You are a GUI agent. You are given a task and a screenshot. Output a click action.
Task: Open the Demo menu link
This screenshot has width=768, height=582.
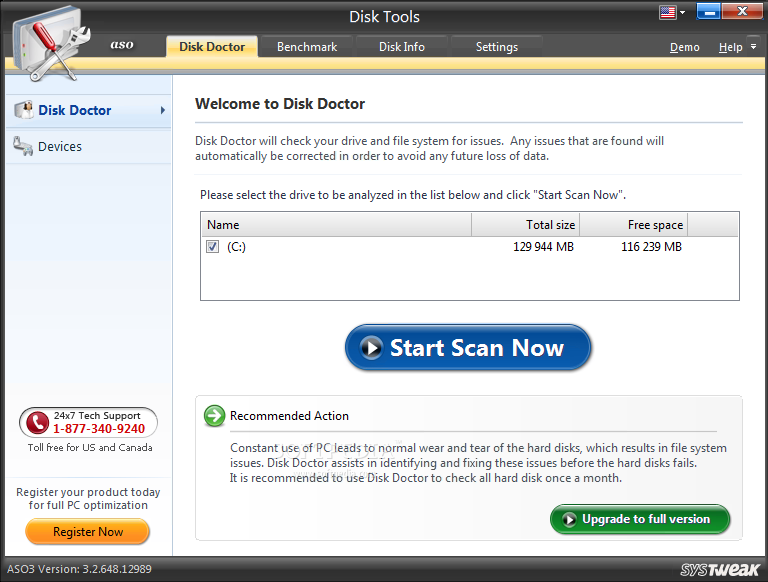click(684, 47)
